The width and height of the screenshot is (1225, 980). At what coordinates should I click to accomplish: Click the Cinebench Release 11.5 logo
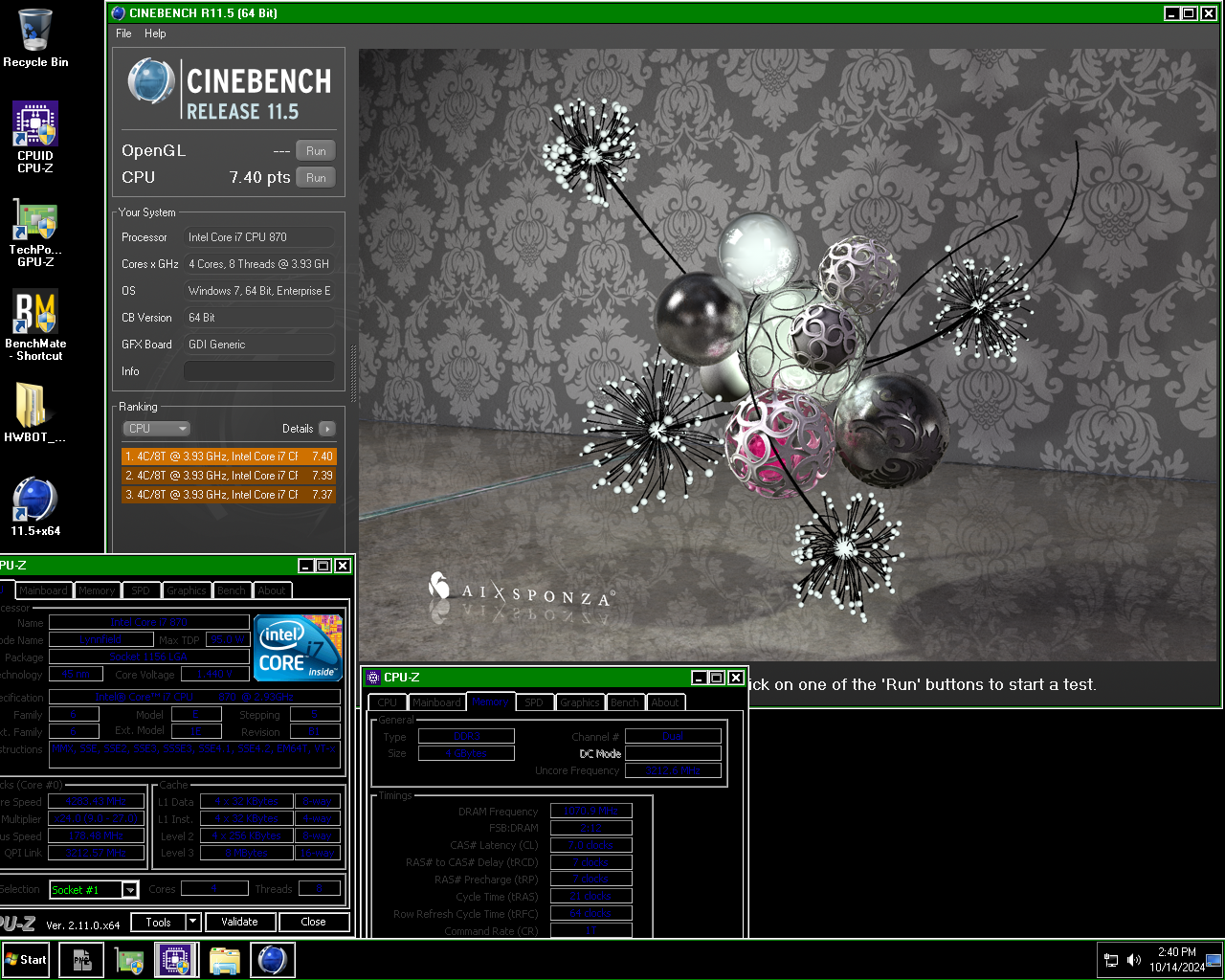coord(230,91)
